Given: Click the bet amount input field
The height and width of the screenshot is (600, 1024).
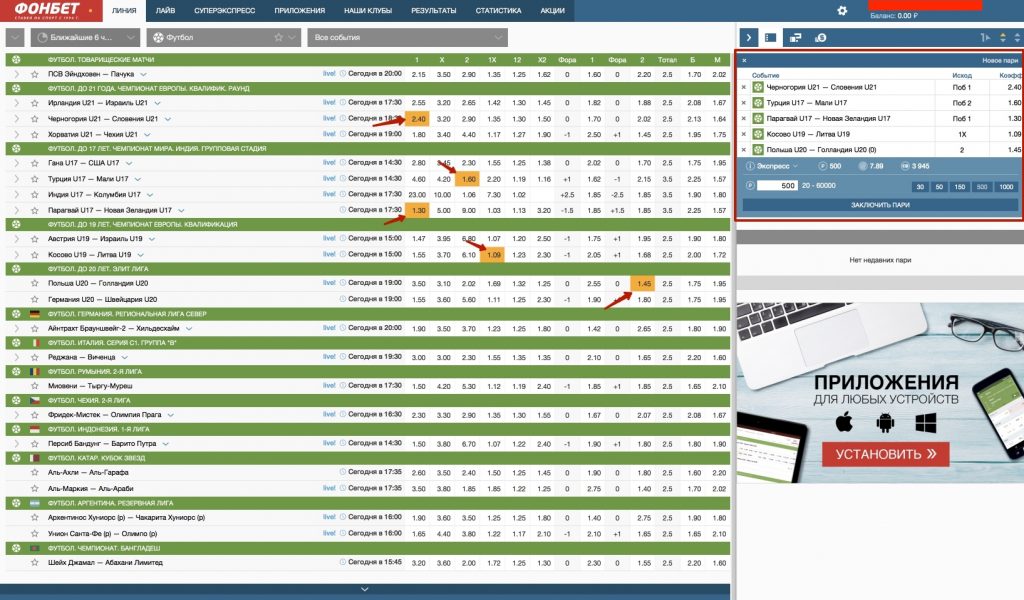Looking at the screenshot, I should [x=778, y=186].
